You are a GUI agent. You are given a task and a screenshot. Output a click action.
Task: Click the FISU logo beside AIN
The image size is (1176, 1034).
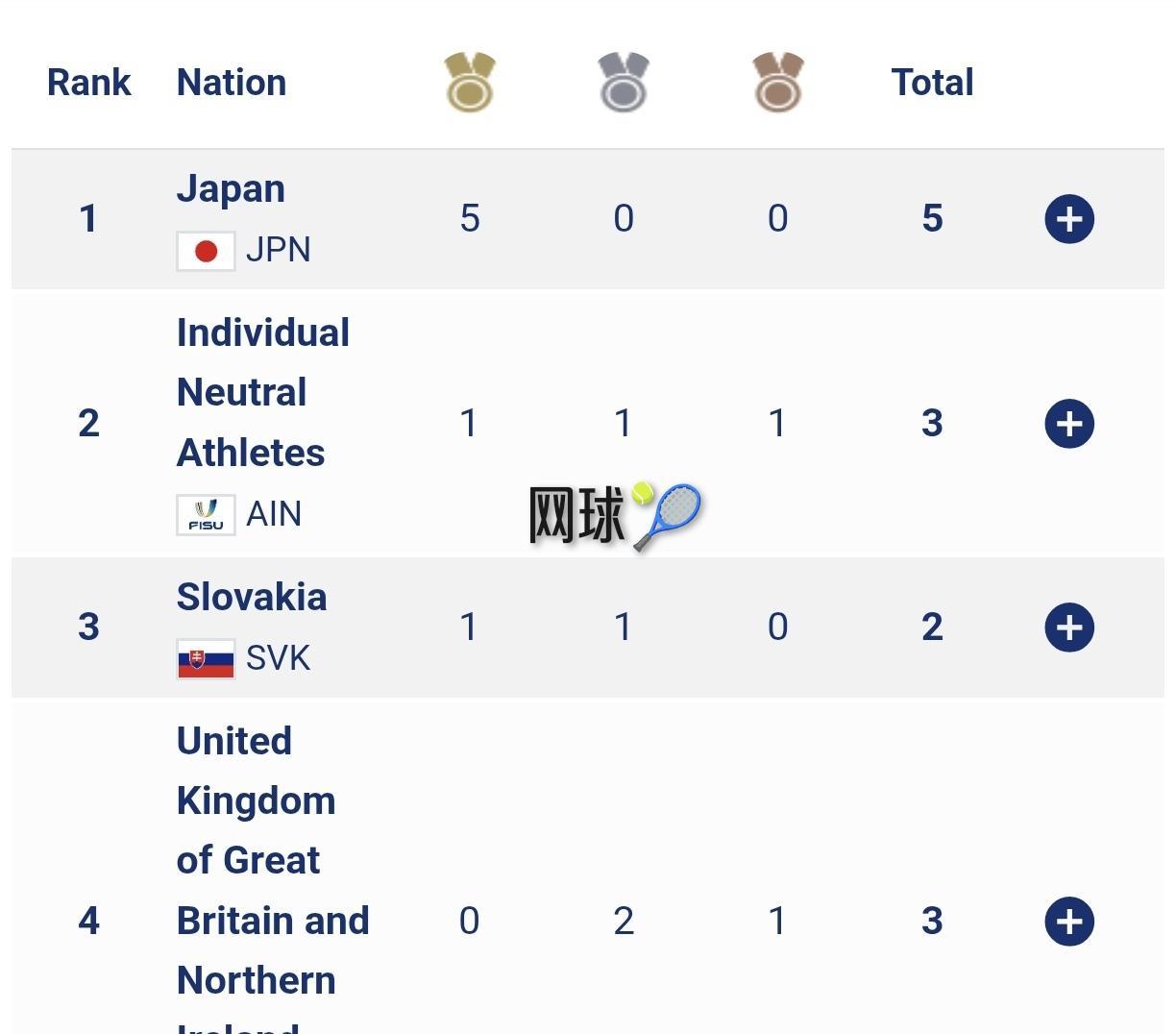coord(206,515)
